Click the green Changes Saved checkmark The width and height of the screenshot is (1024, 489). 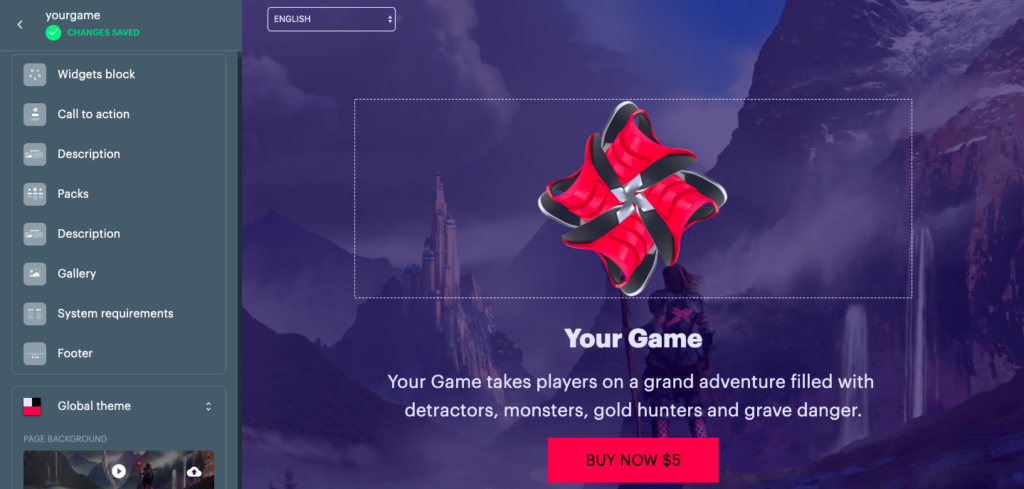54,33
